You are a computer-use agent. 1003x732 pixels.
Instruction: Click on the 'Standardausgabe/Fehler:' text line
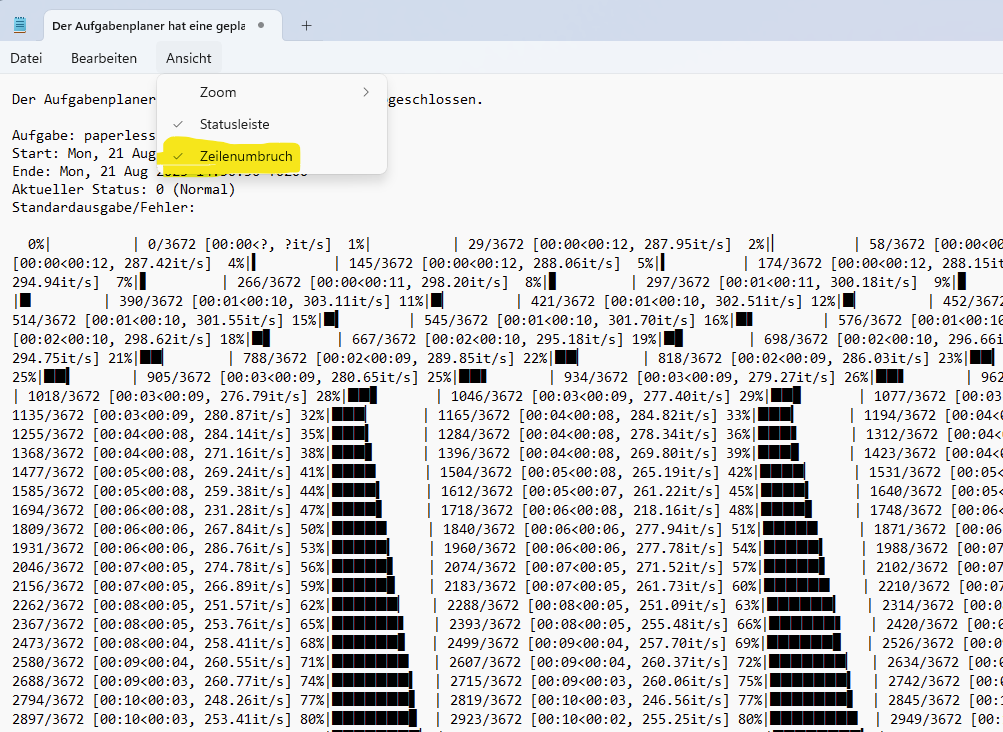(103, 207)
